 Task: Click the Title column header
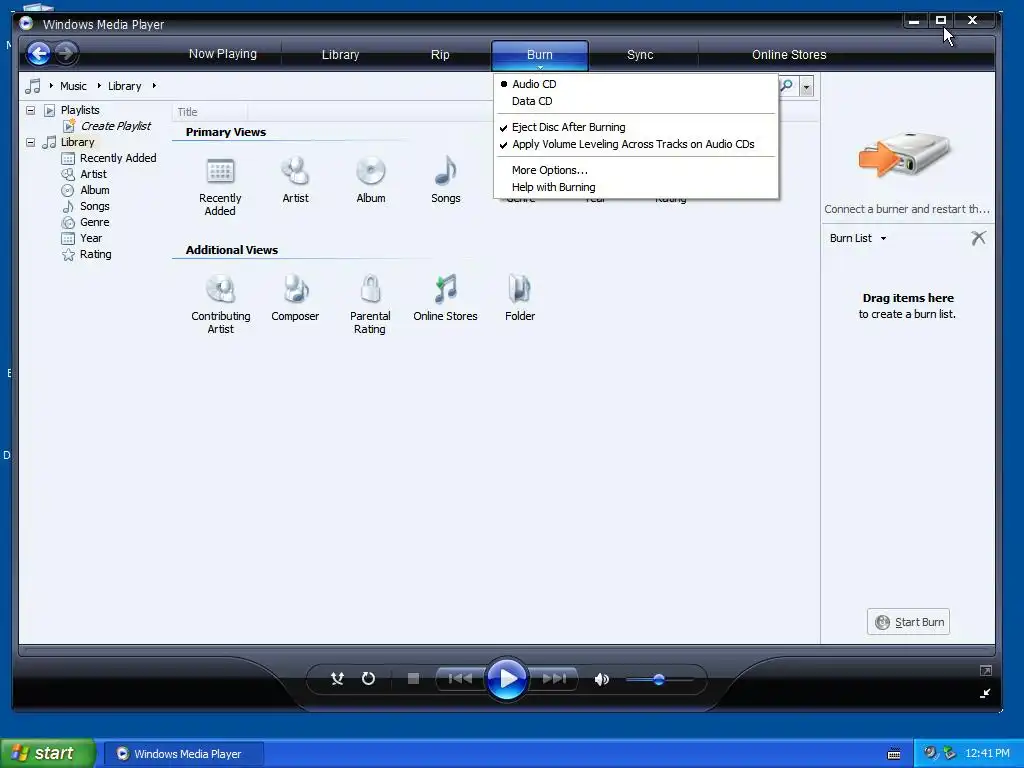tap(210, 112)
